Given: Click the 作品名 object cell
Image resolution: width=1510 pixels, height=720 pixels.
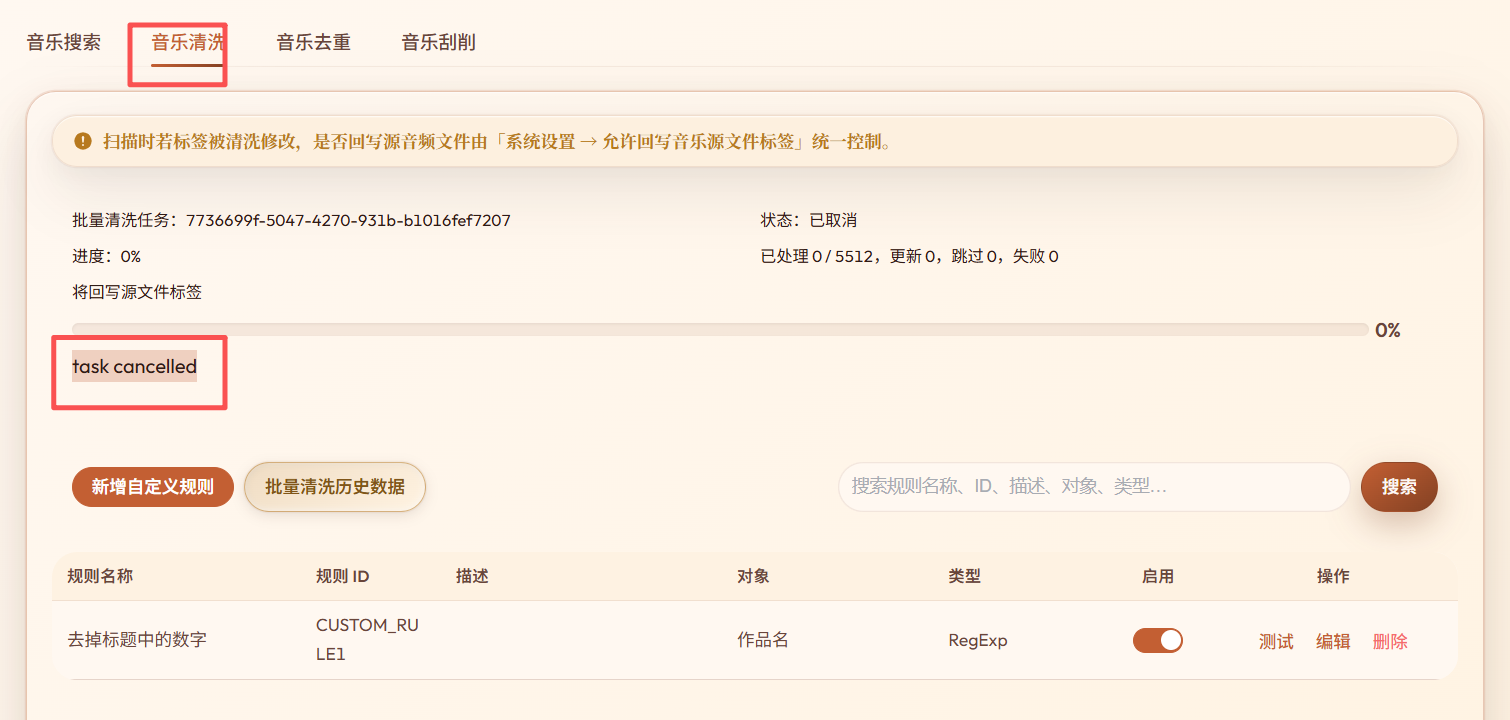Looking at the screenshot, I should [x=763, y=640].
